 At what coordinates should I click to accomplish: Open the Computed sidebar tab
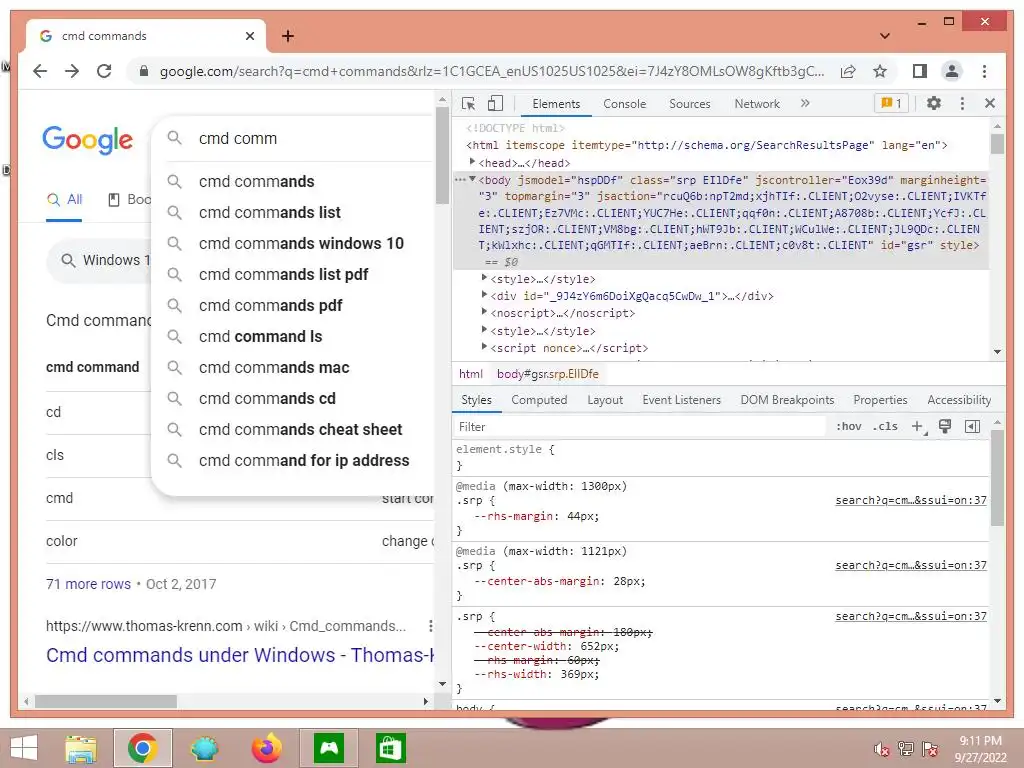(539, 400)
